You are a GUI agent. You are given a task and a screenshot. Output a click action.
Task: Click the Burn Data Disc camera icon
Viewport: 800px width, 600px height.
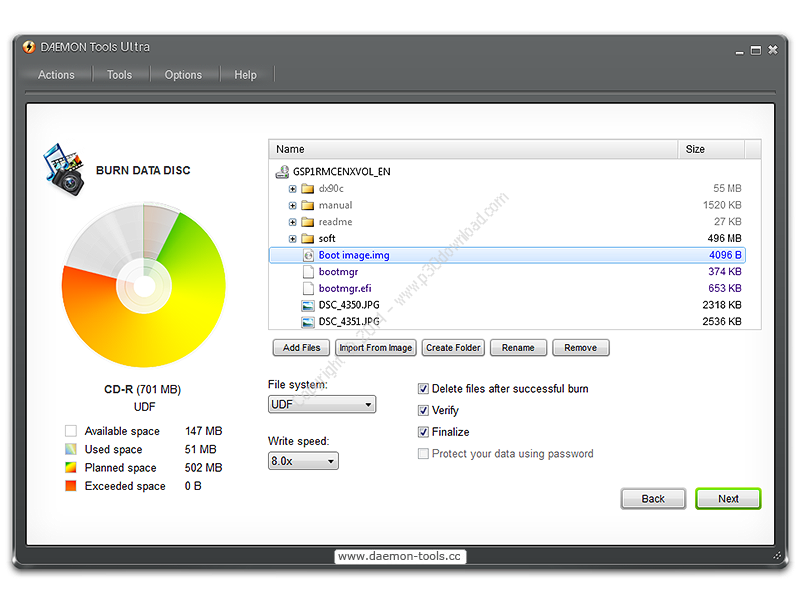point(64,170)
